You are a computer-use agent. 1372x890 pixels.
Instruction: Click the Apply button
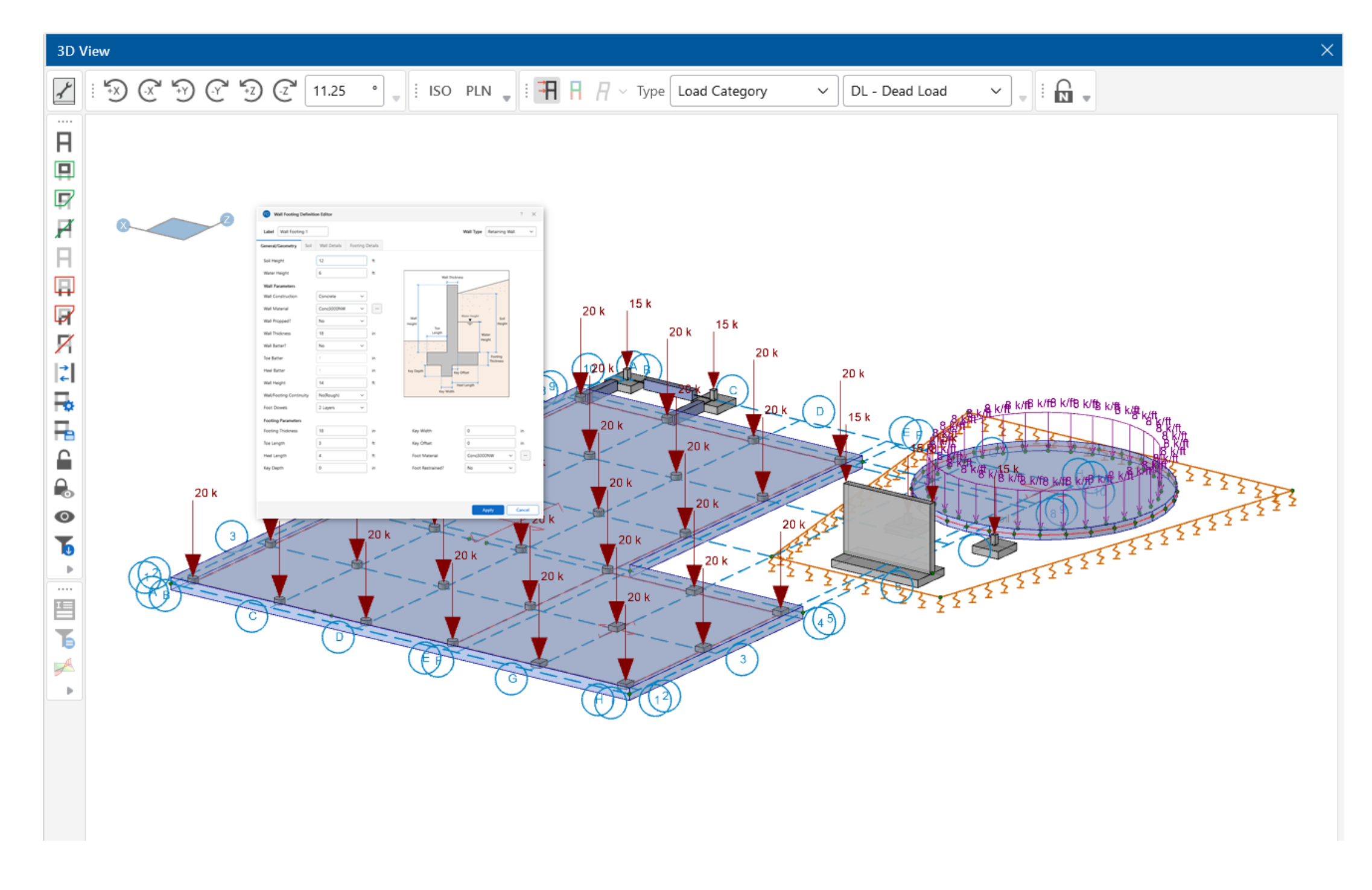coord(487,510)
